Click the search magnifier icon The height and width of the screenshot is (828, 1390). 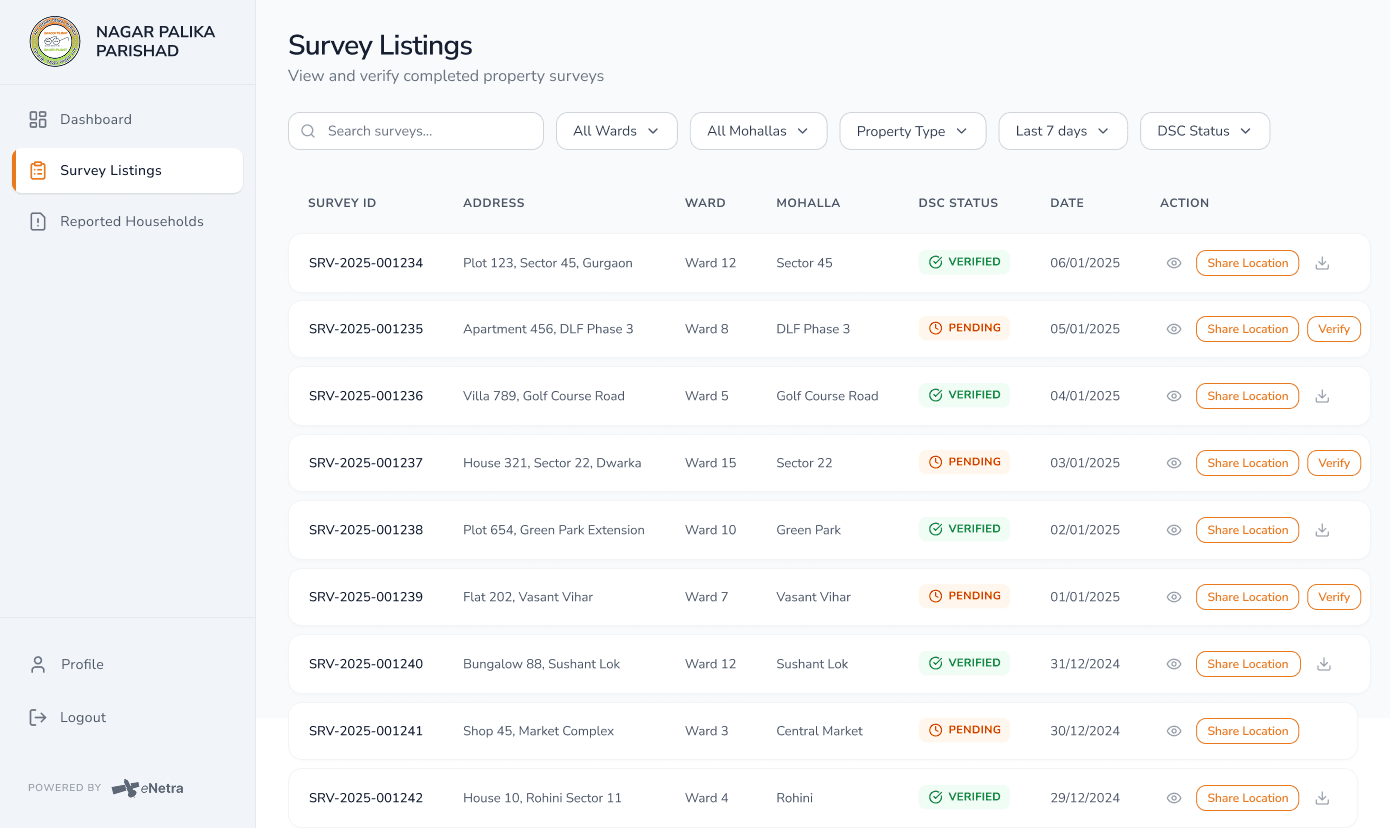(308, 131)
